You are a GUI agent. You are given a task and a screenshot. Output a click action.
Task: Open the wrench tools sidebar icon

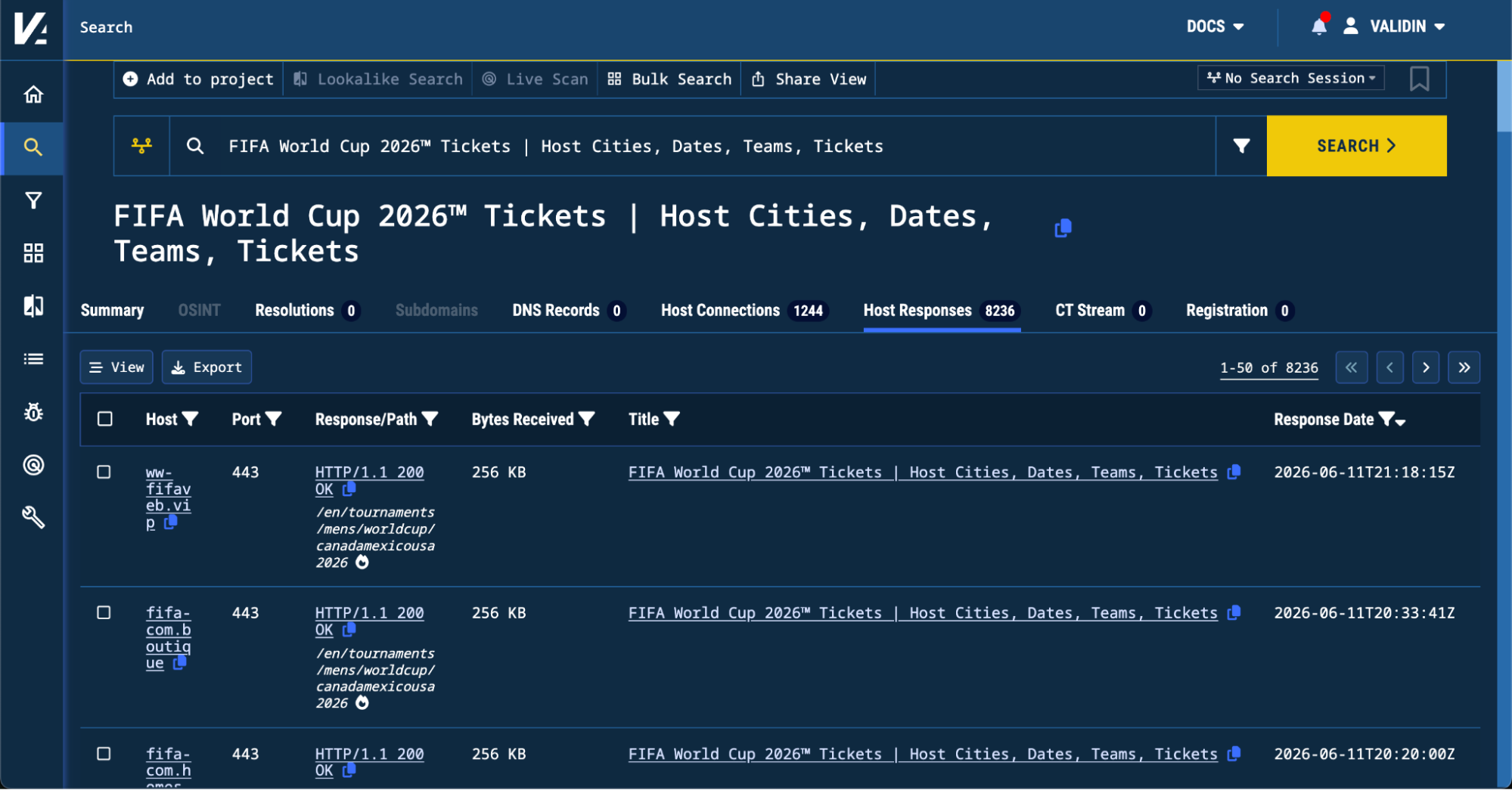(x=33, y=518)
